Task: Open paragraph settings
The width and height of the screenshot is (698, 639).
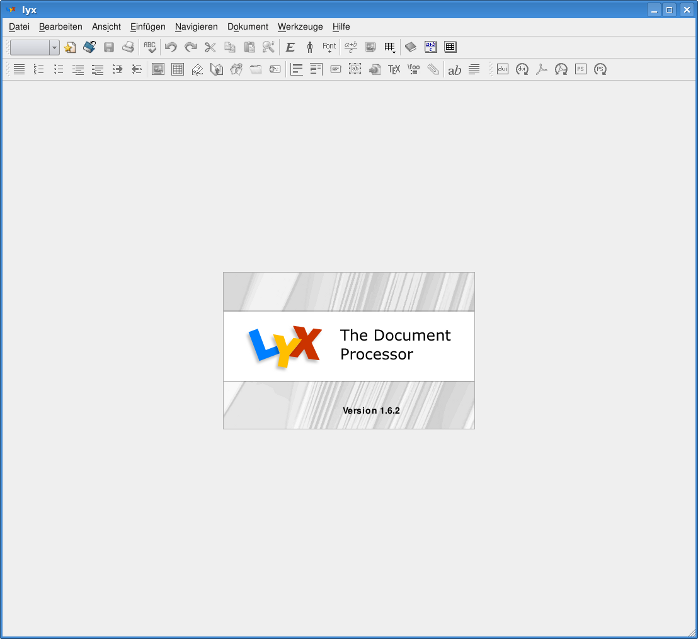Action: click(x=475, y=69)
